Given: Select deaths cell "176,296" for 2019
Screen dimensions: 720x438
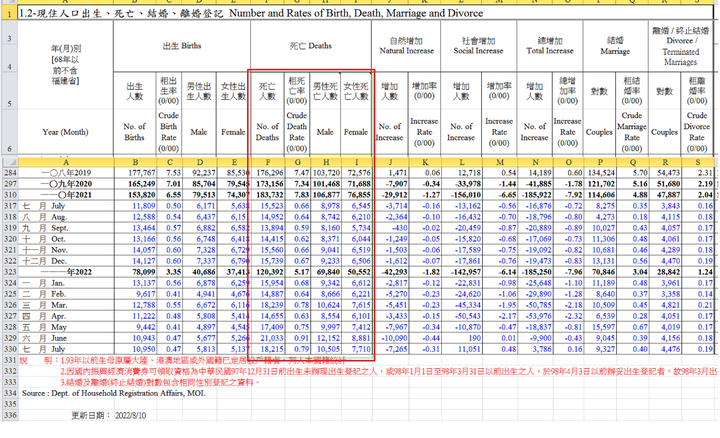Looking at the screenshot, I should [x=268, y=173].
